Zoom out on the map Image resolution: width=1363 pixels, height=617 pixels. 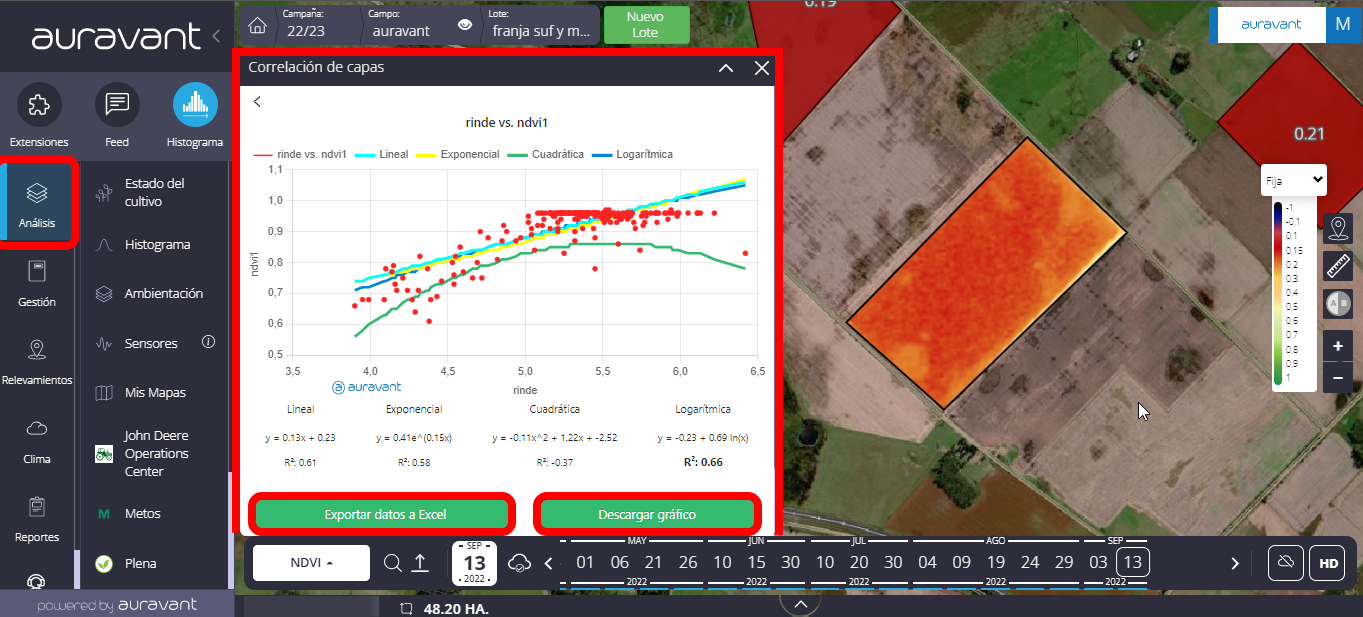point(1338,378)
